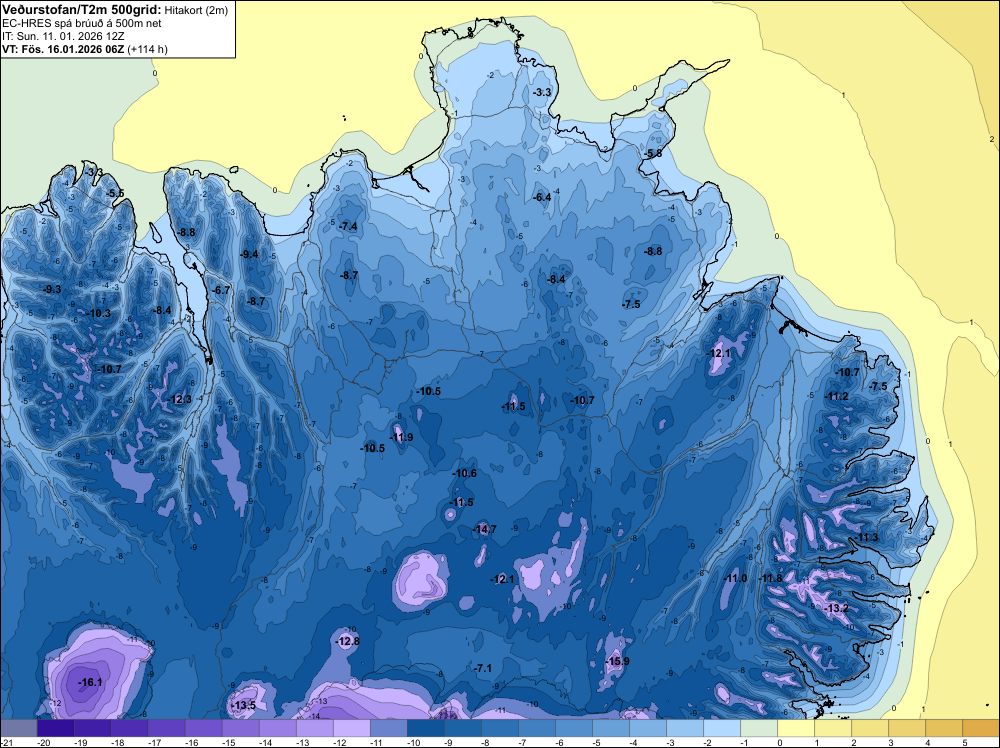Click the -7.4 temperature value
1000x748 pixels.
click(348, 226)
